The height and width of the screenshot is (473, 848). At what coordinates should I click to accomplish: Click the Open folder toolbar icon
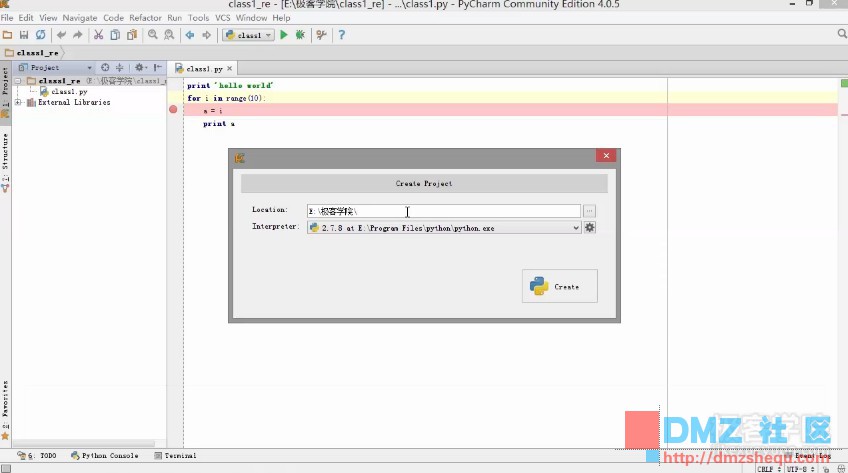pyautogui.click(x=8, y=35)
